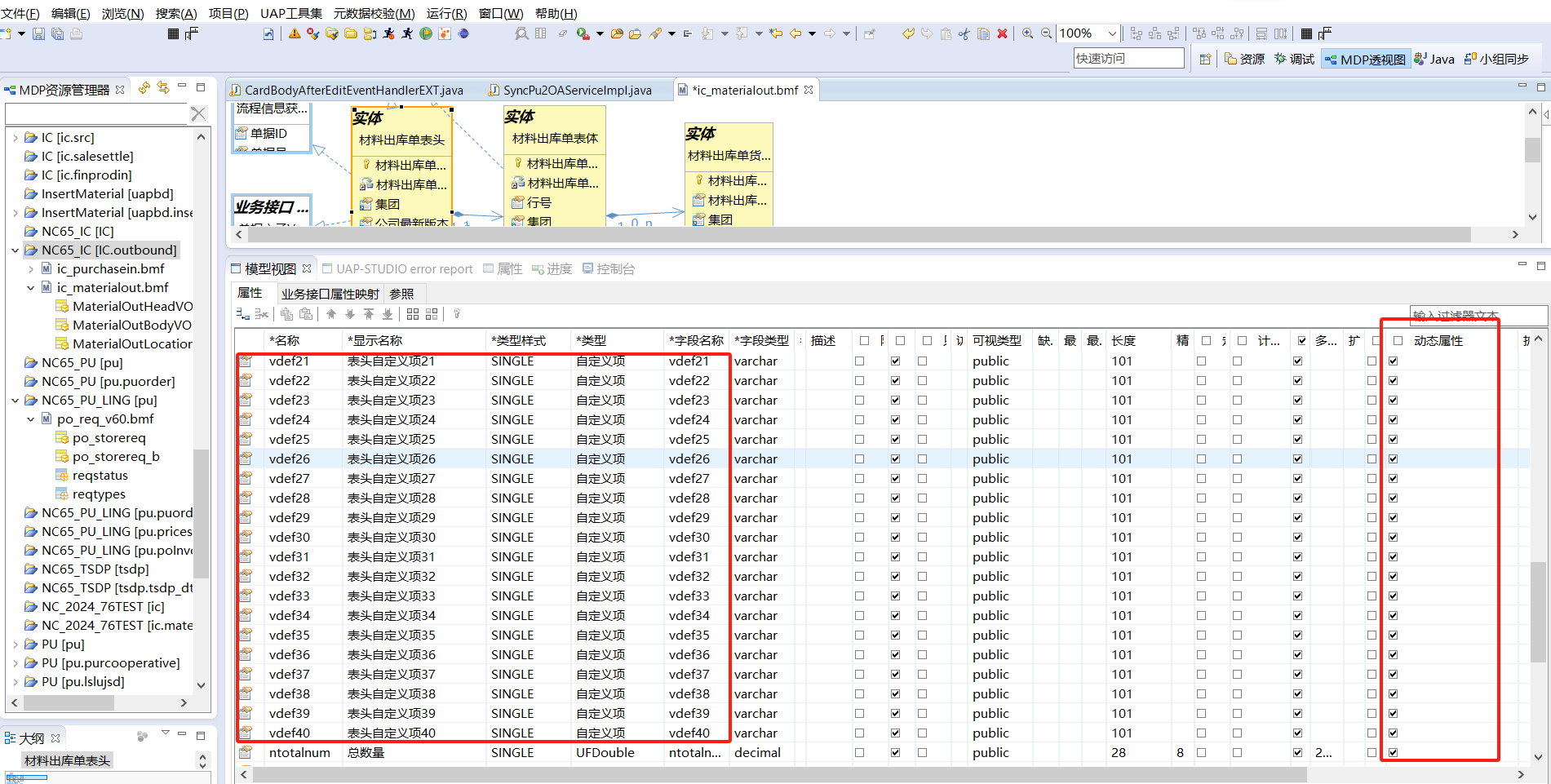Click the 快速访问 quick access field

[1129, 58]
